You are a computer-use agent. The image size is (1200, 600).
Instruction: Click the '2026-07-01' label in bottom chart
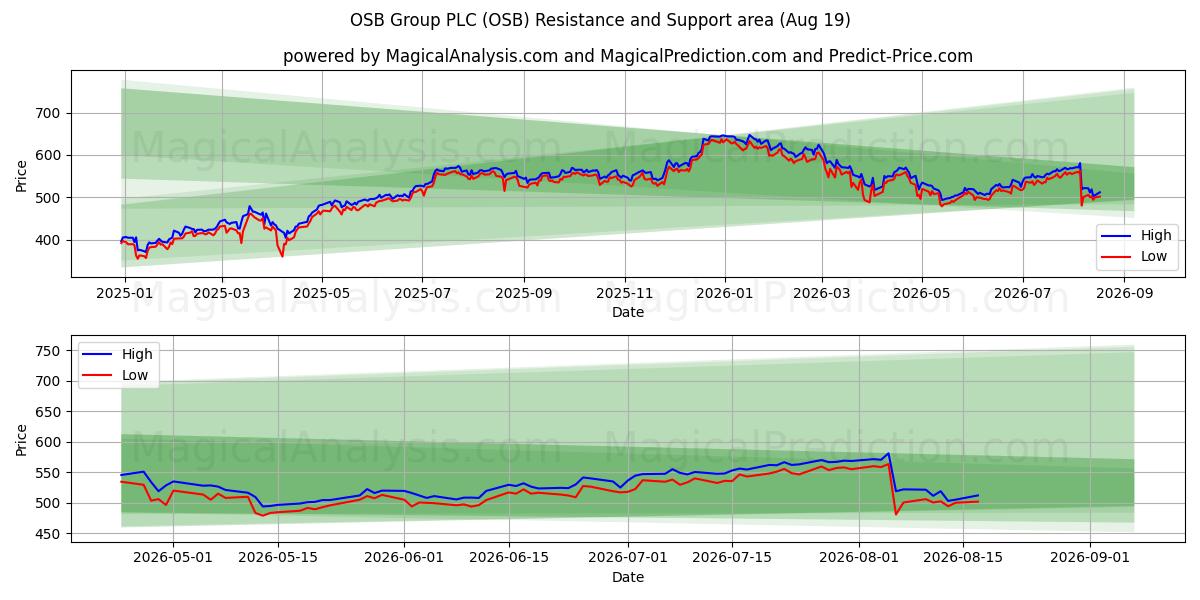(628, 560)
